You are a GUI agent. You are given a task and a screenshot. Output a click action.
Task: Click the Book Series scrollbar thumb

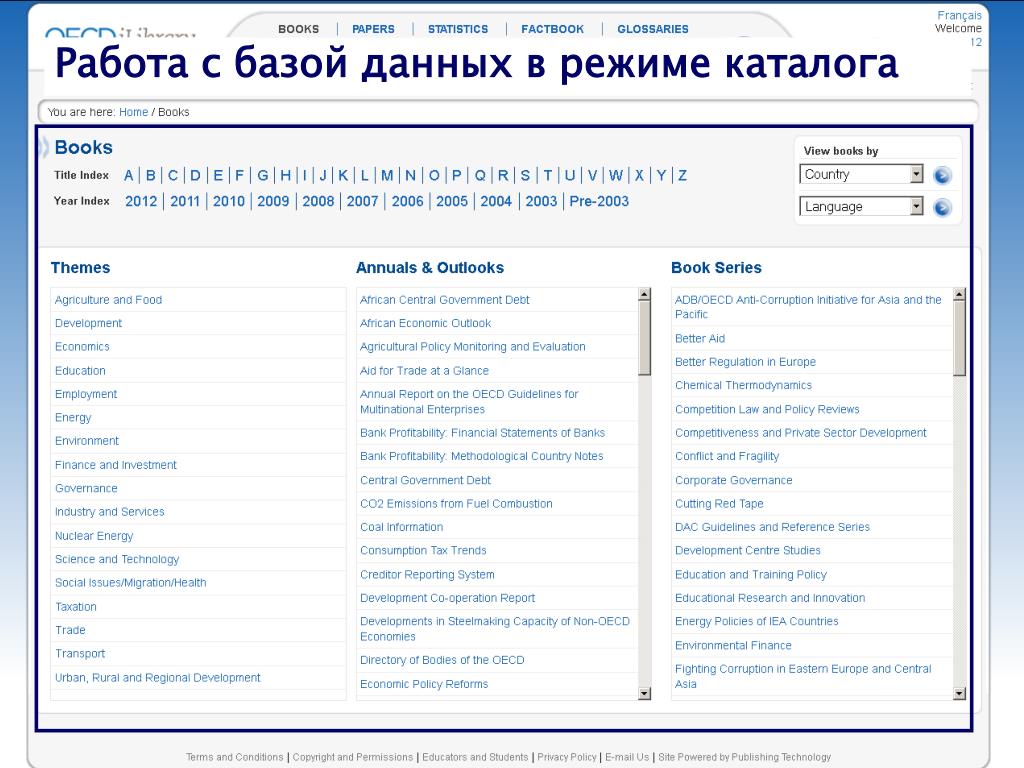(x=959, y=338)
